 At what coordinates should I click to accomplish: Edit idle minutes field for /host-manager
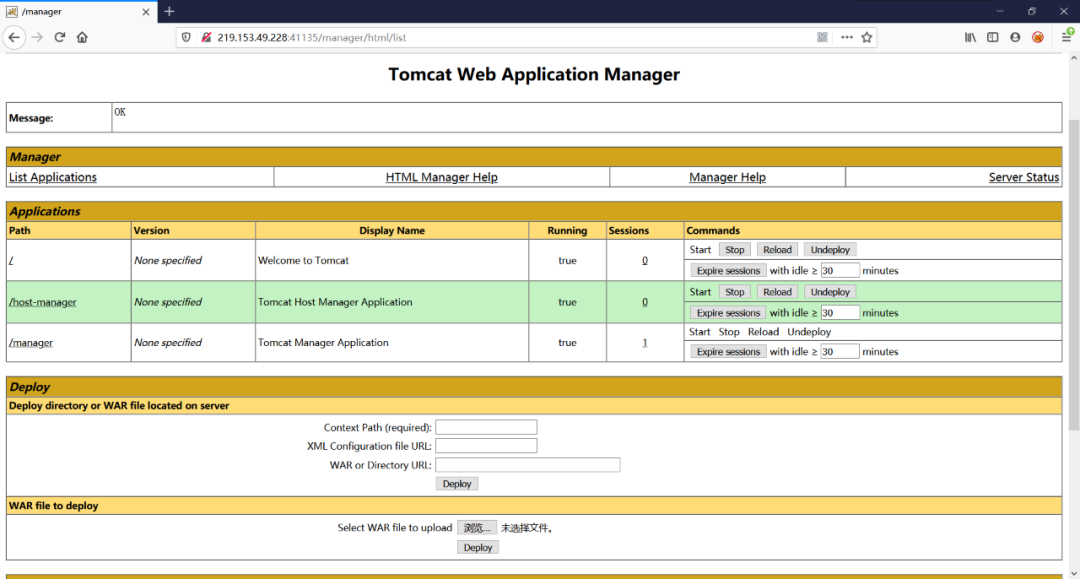tap(840, 313)
